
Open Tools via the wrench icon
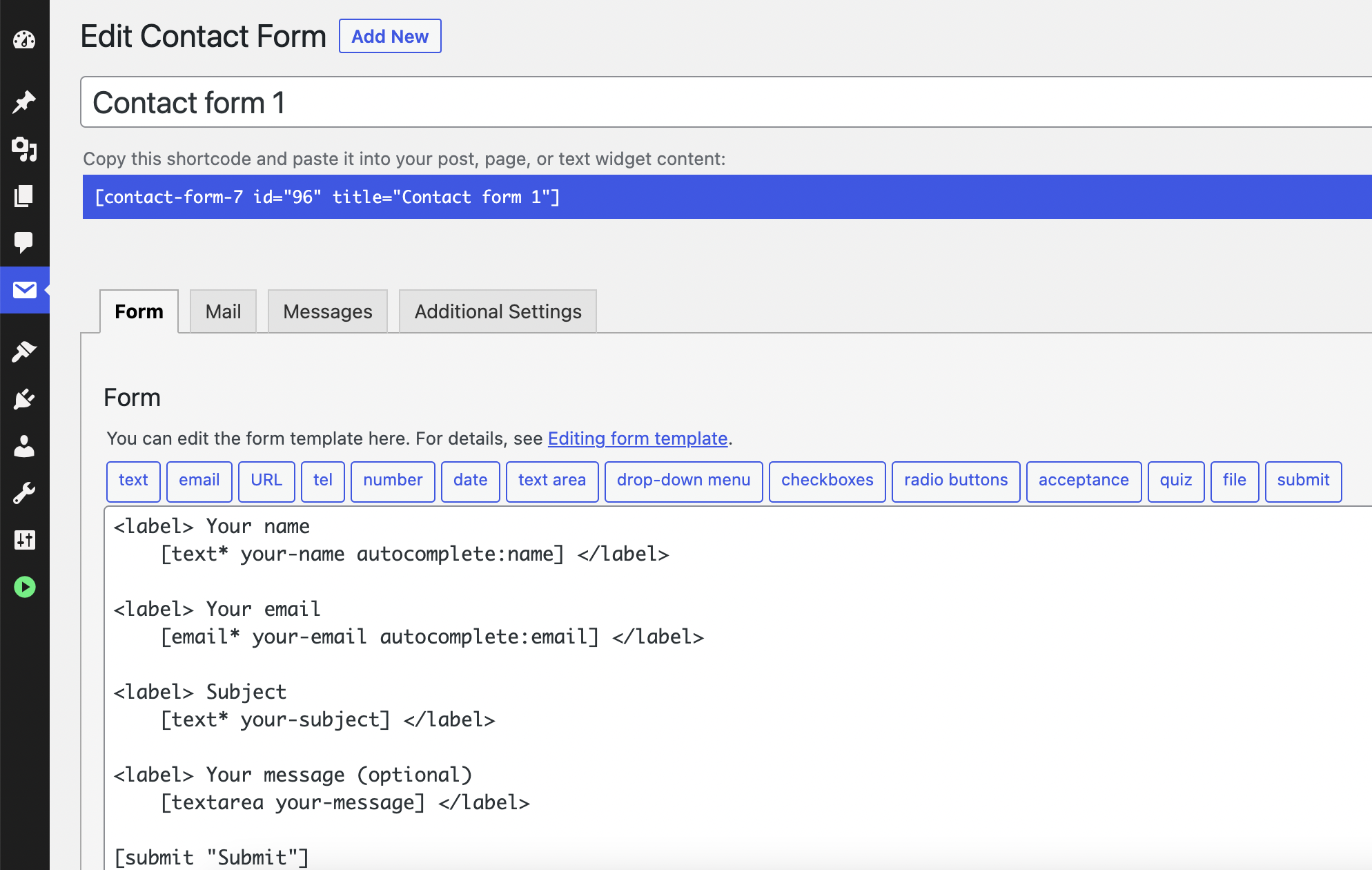click(24, 493)
